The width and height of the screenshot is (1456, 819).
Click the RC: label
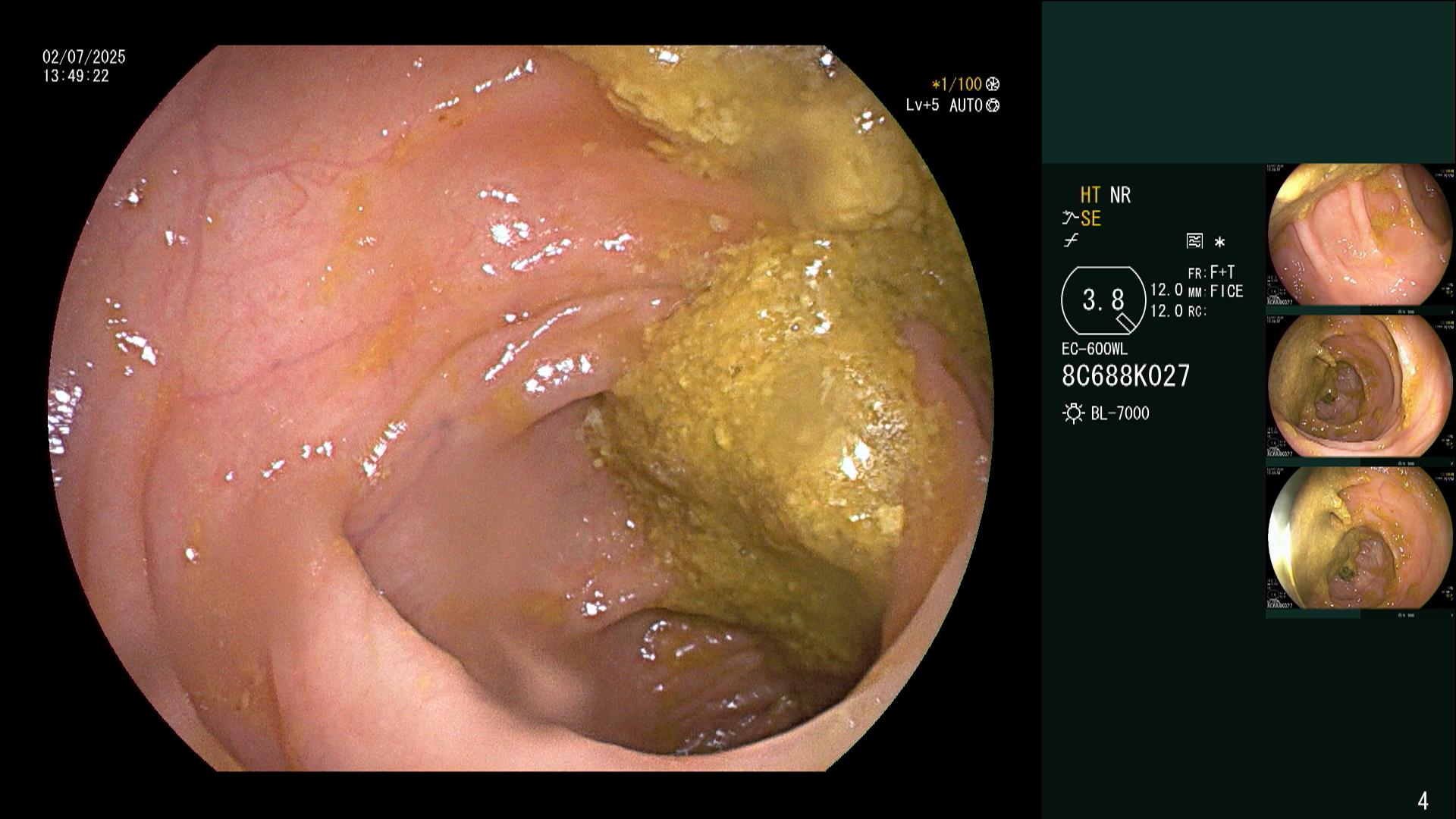(x=1197, y=312)
